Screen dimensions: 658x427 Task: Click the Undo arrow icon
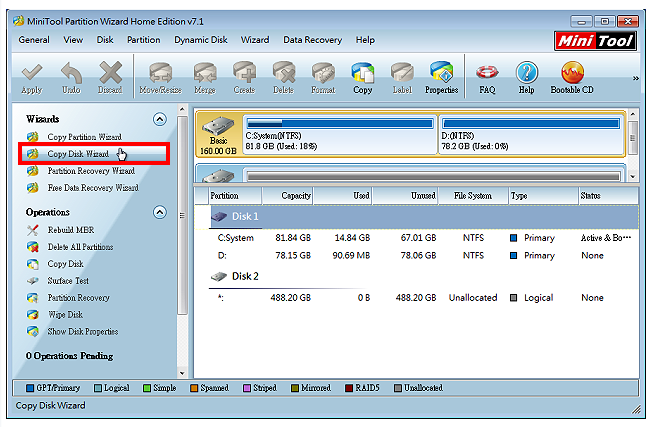[71, 72]
